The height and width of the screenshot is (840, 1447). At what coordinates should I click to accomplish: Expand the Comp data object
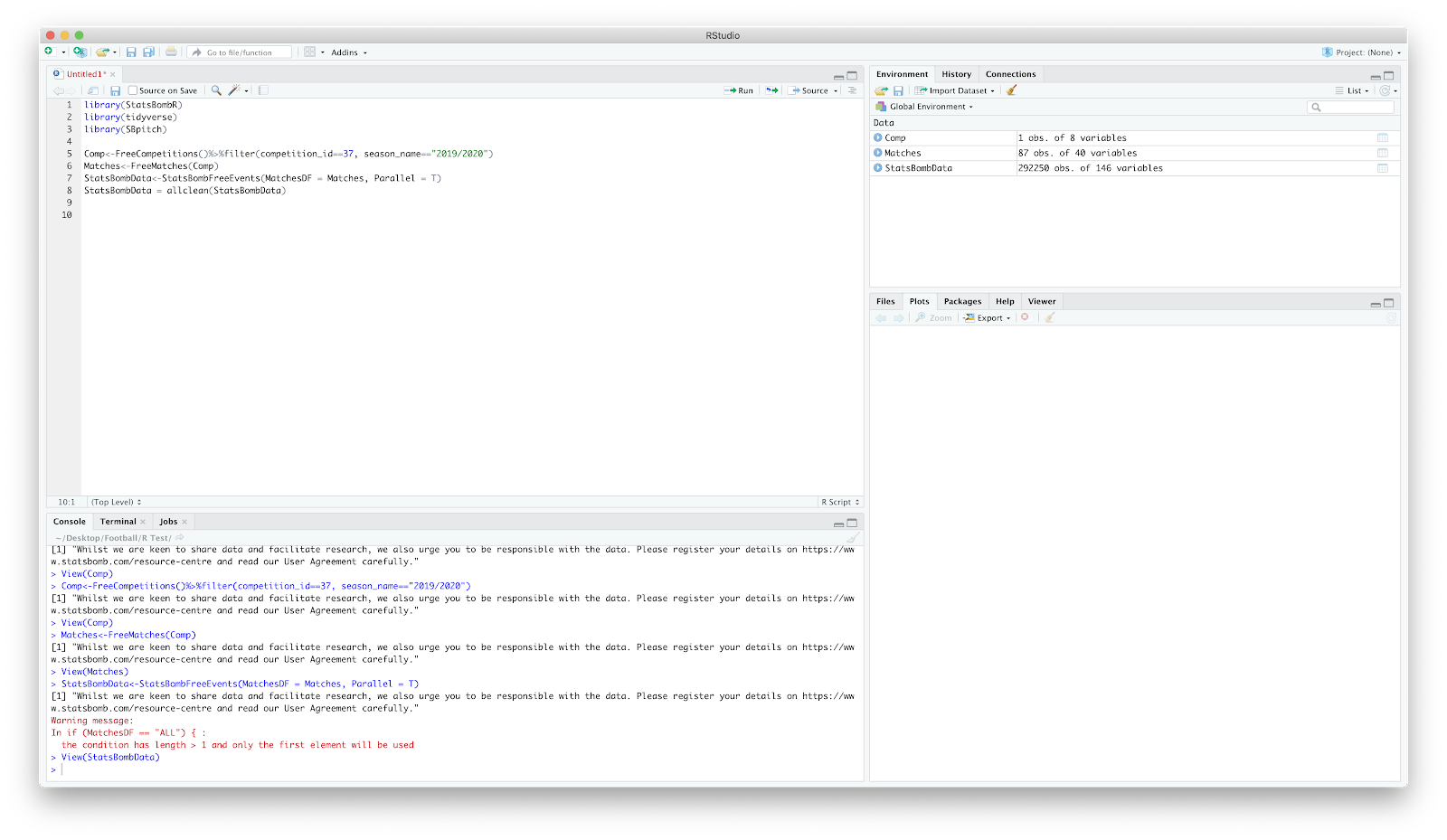click(878, 137)
